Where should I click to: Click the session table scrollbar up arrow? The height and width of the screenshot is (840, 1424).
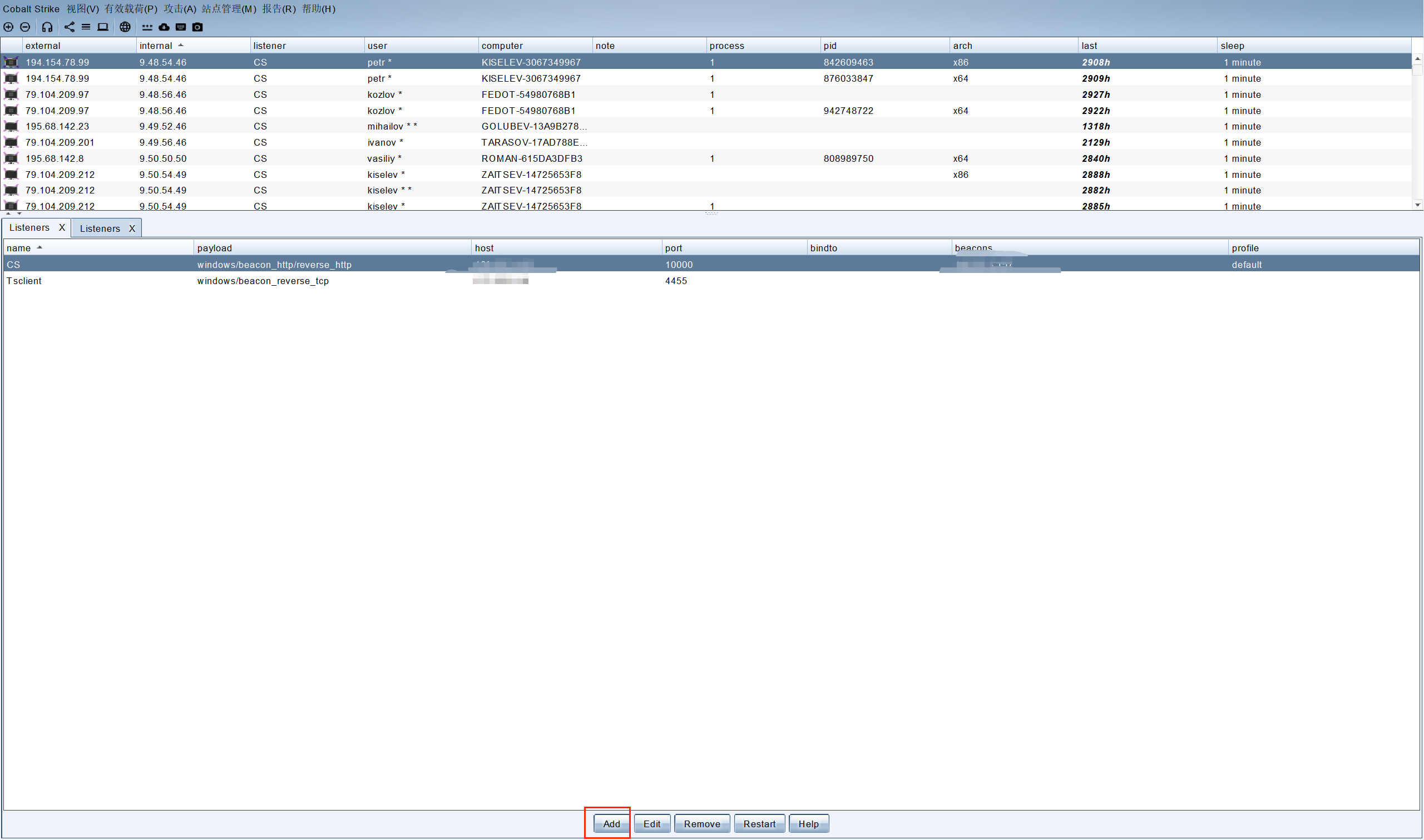pos(1418,59)
